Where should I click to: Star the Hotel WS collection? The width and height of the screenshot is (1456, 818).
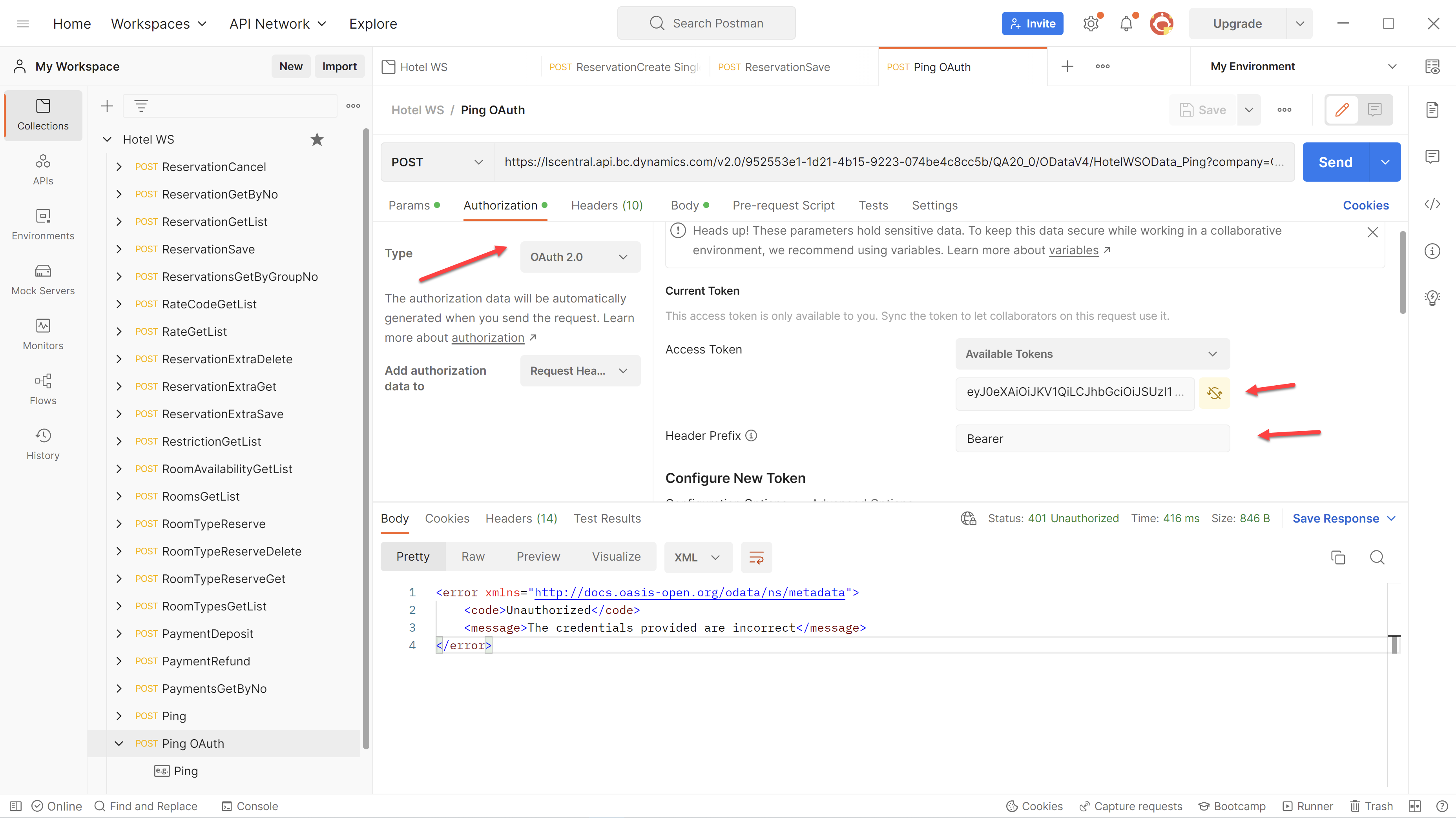(x=317, y=140)
